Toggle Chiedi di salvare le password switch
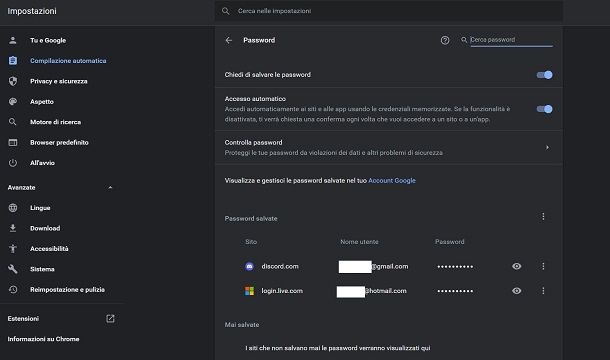610x360 pixels. (545, 75)
